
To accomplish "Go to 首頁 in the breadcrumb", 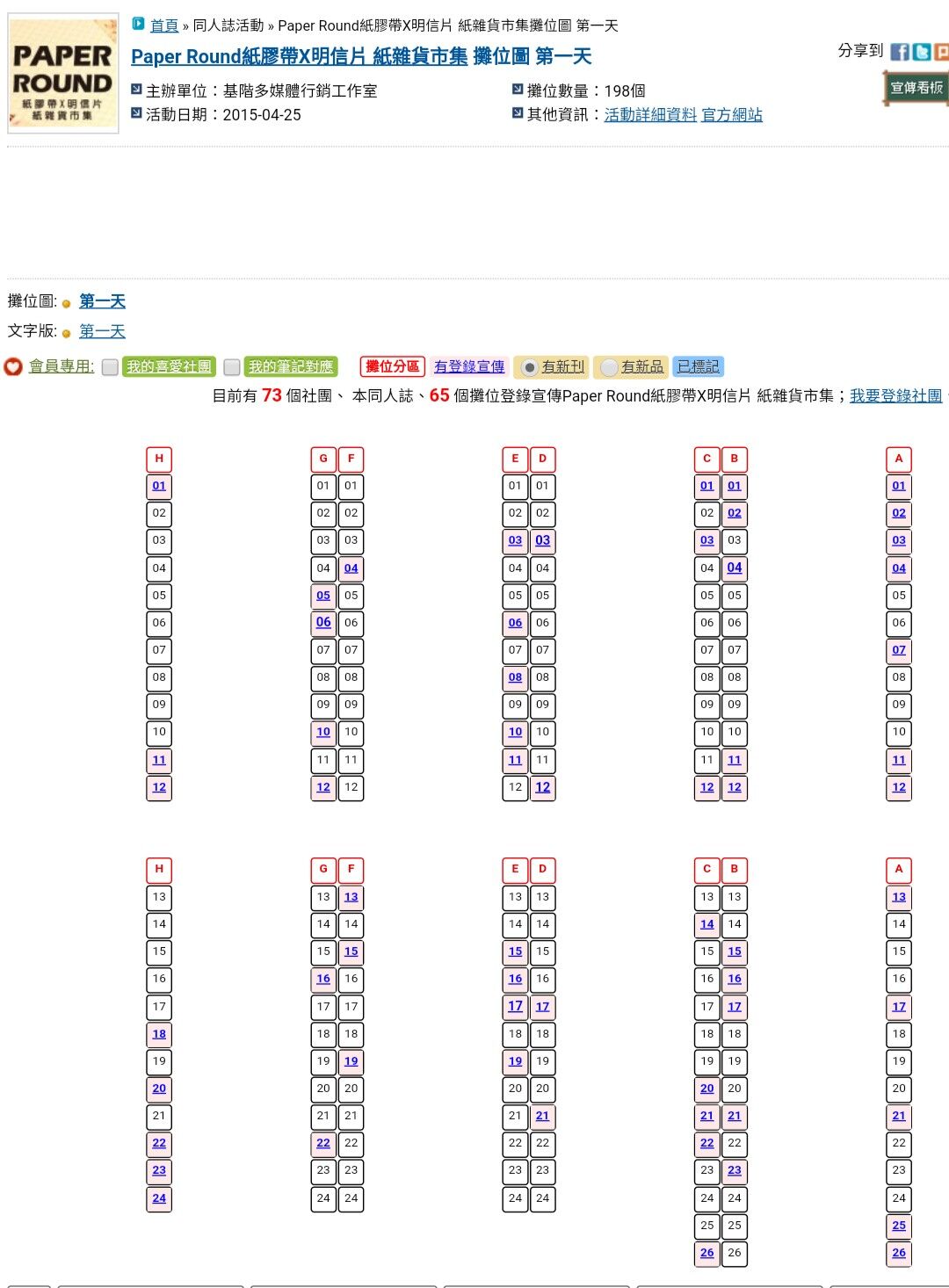I will 164,25.
